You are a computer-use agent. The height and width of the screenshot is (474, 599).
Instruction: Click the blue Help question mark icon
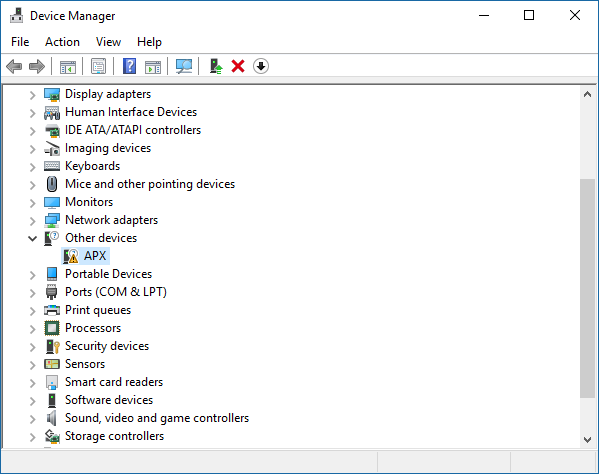tap(130, 66)
